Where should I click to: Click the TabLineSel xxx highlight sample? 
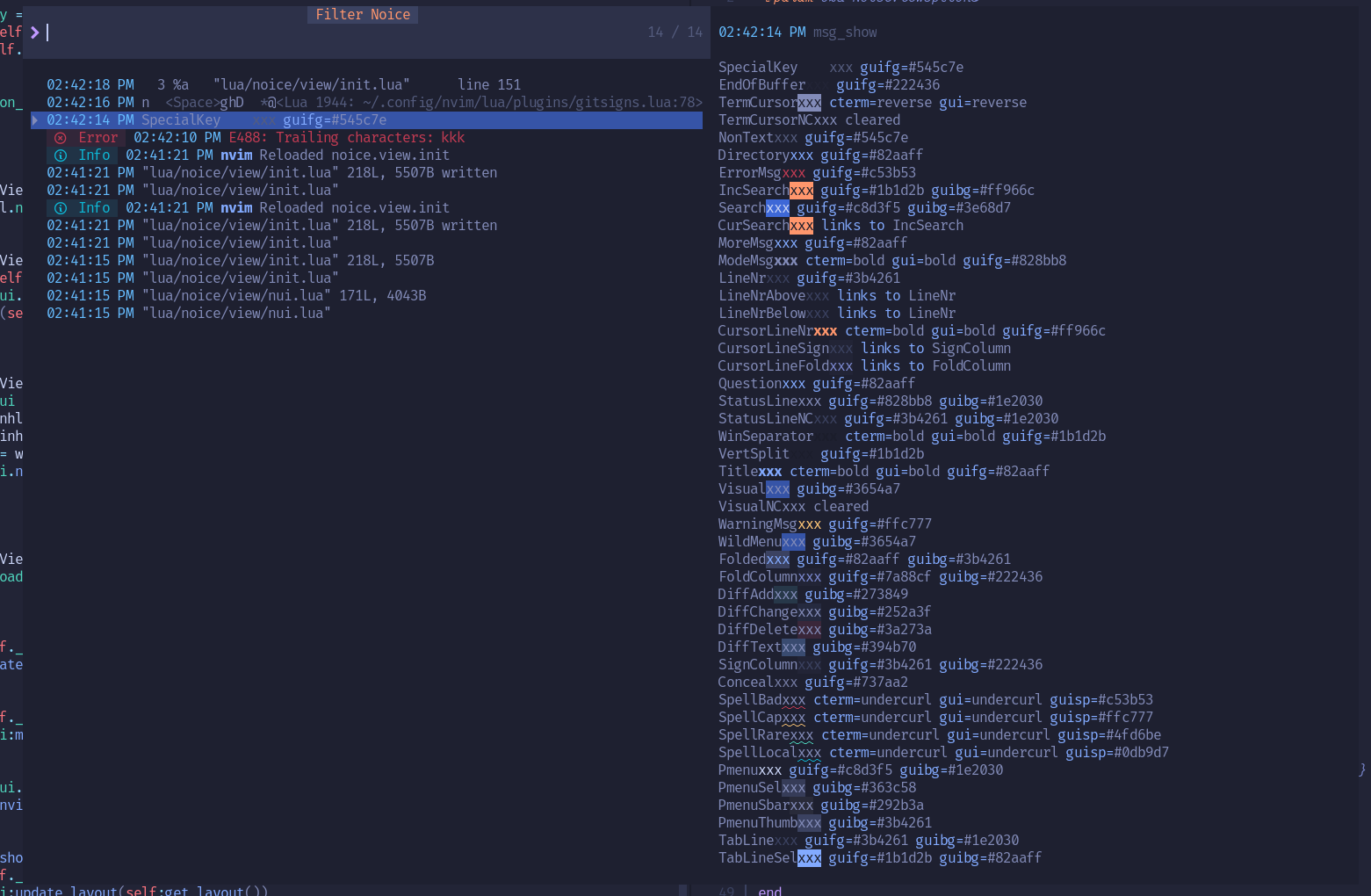[x=809, y=858]
